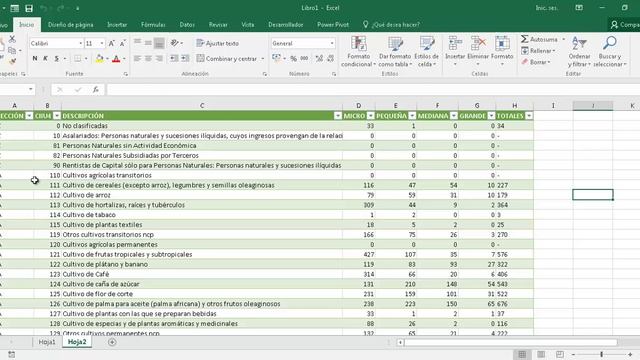The height and width of the screenshot is (360, 640).
Task: Align text to the right
Action: [x=159, y=59]
